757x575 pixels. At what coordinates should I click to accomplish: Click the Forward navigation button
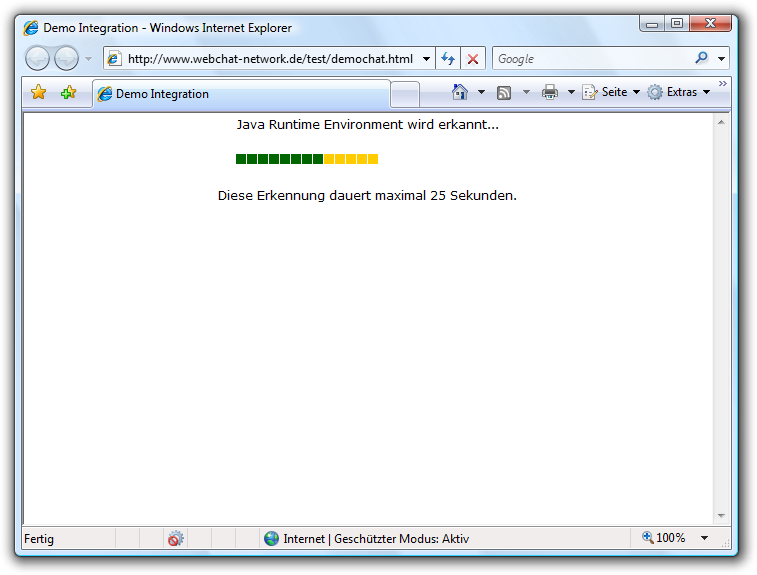pos(66,59)
